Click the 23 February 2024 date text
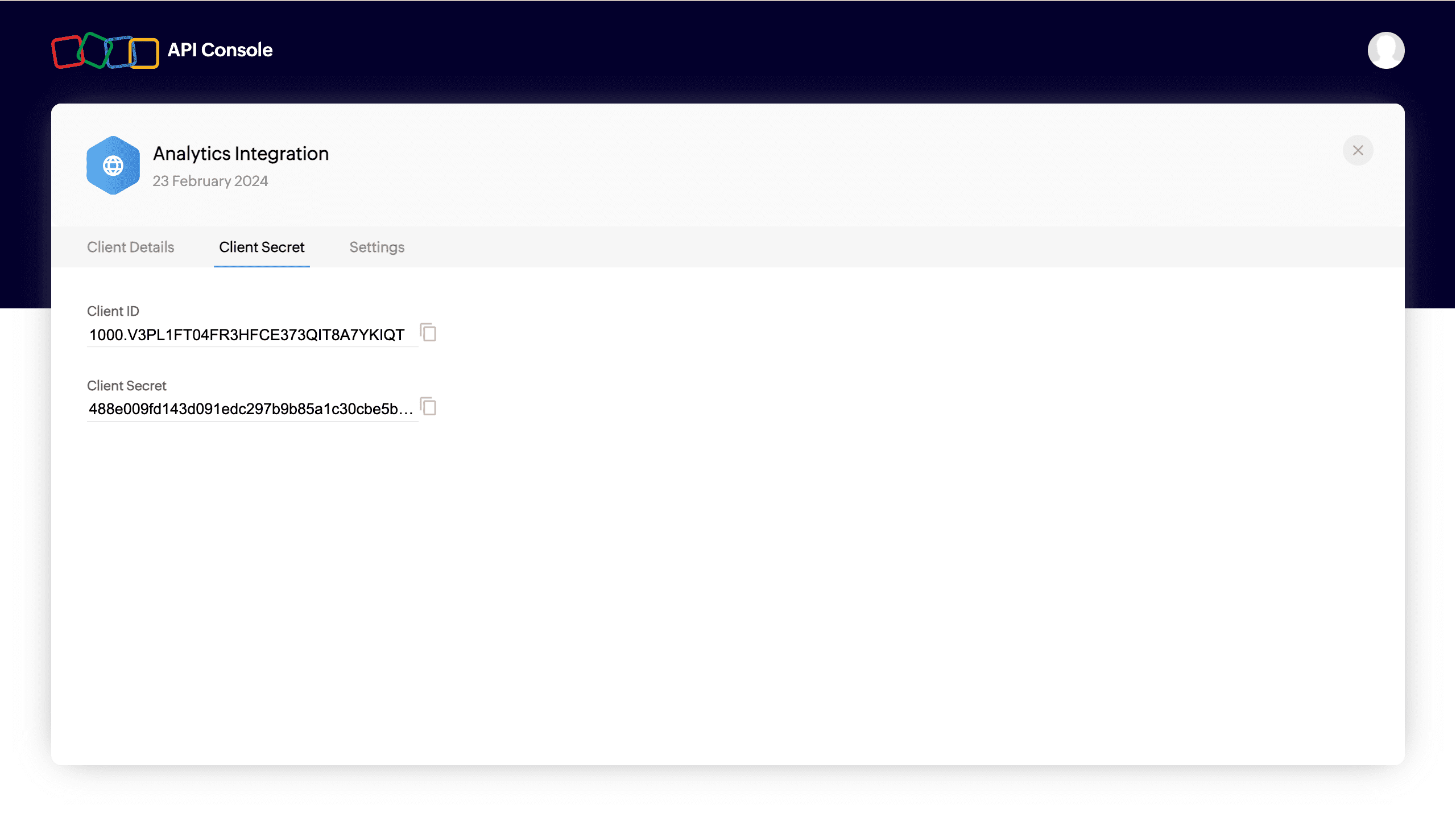Viewport: 1456px width, 817px height. (x=210, y=181)
